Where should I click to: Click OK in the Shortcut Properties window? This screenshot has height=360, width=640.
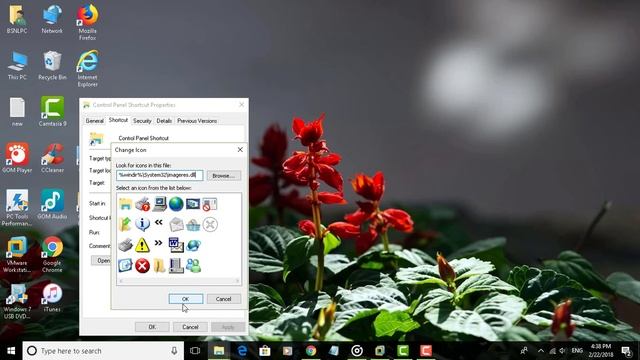[x=152, y=327]
